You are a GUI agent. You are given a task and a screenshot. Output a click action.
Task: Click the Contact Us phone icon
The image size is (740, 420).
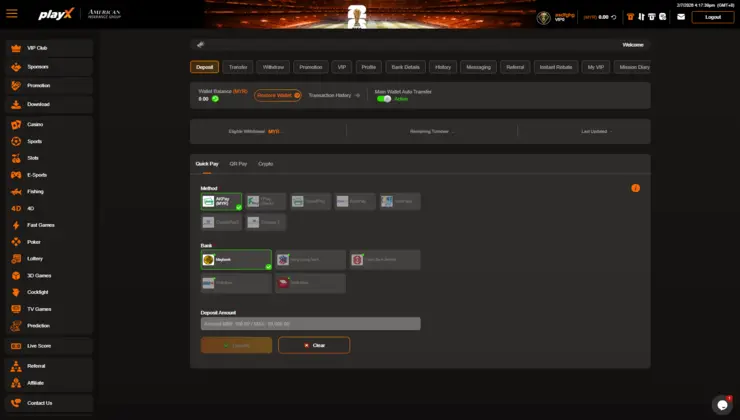pos(16,403)
